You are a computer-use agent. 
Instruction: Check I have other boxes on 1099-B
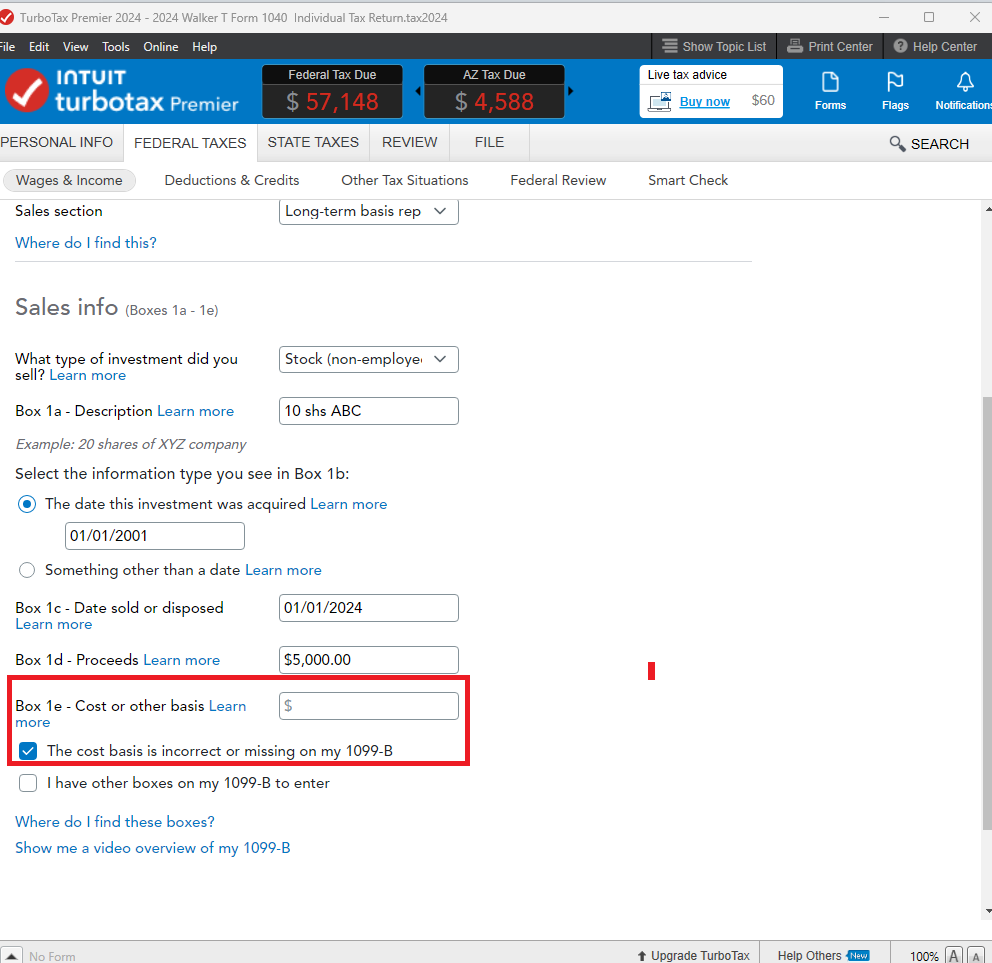(x=28, y=783)
